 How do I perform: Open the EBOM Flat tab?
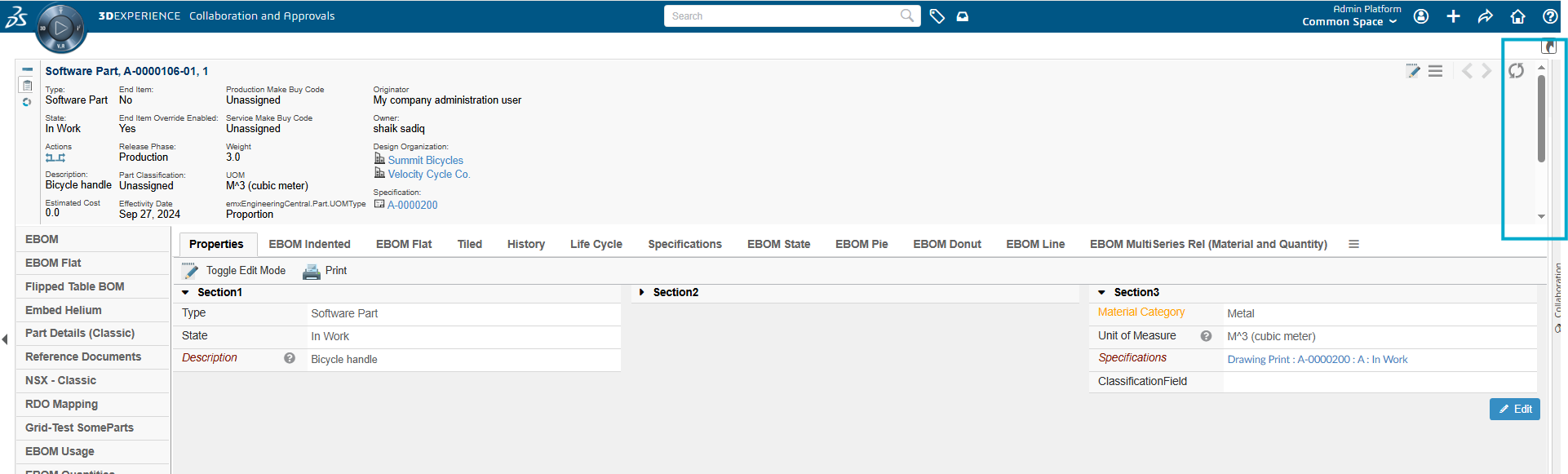point(404,244)
